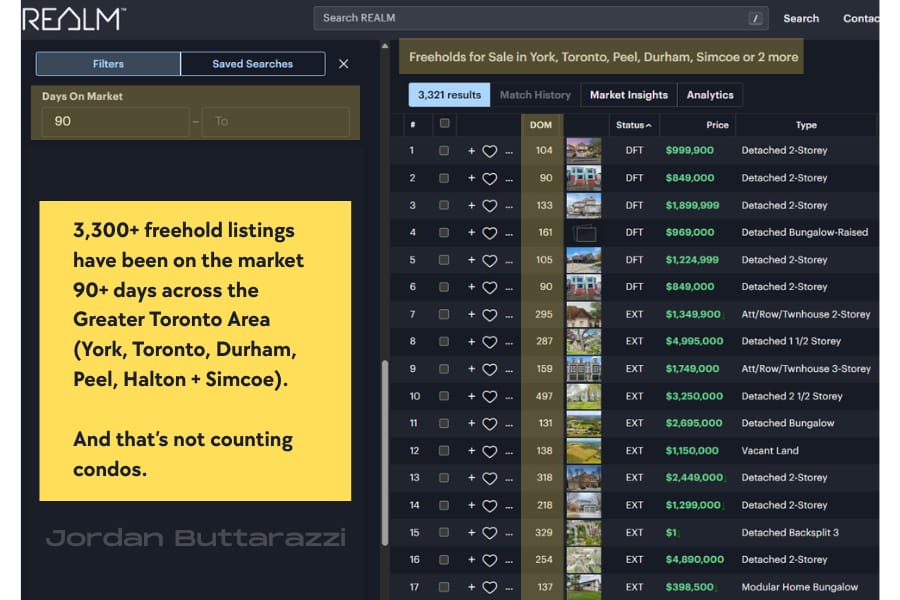Image resolution: width=900 pixels, height=600 pixels.
Task: Open the Analytics tab
Action: pos(710,95)
